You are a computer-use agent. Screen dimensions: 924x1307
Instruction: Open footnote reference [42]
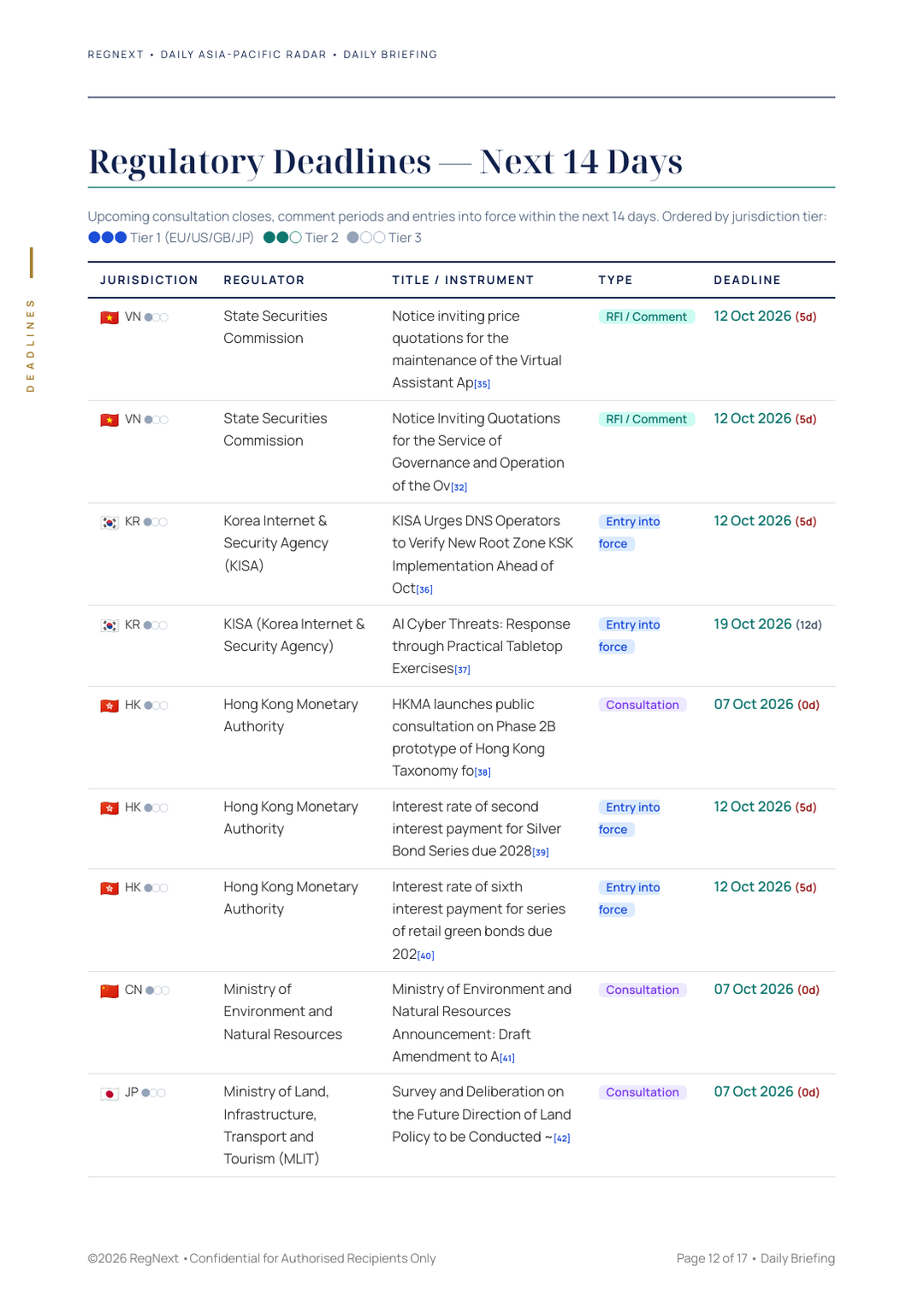tap(562, 1138)
